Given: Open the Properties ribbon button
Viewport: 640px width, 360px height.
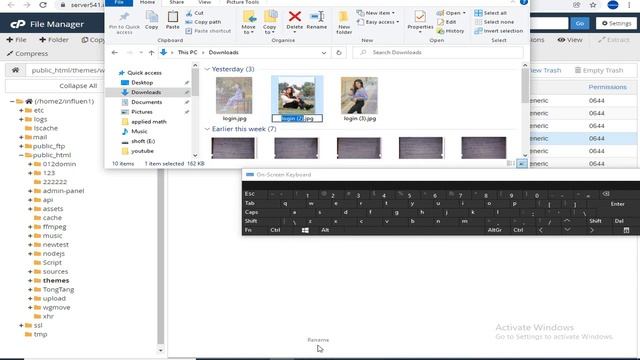Looking at the screenshot, I should pos(420,22).
